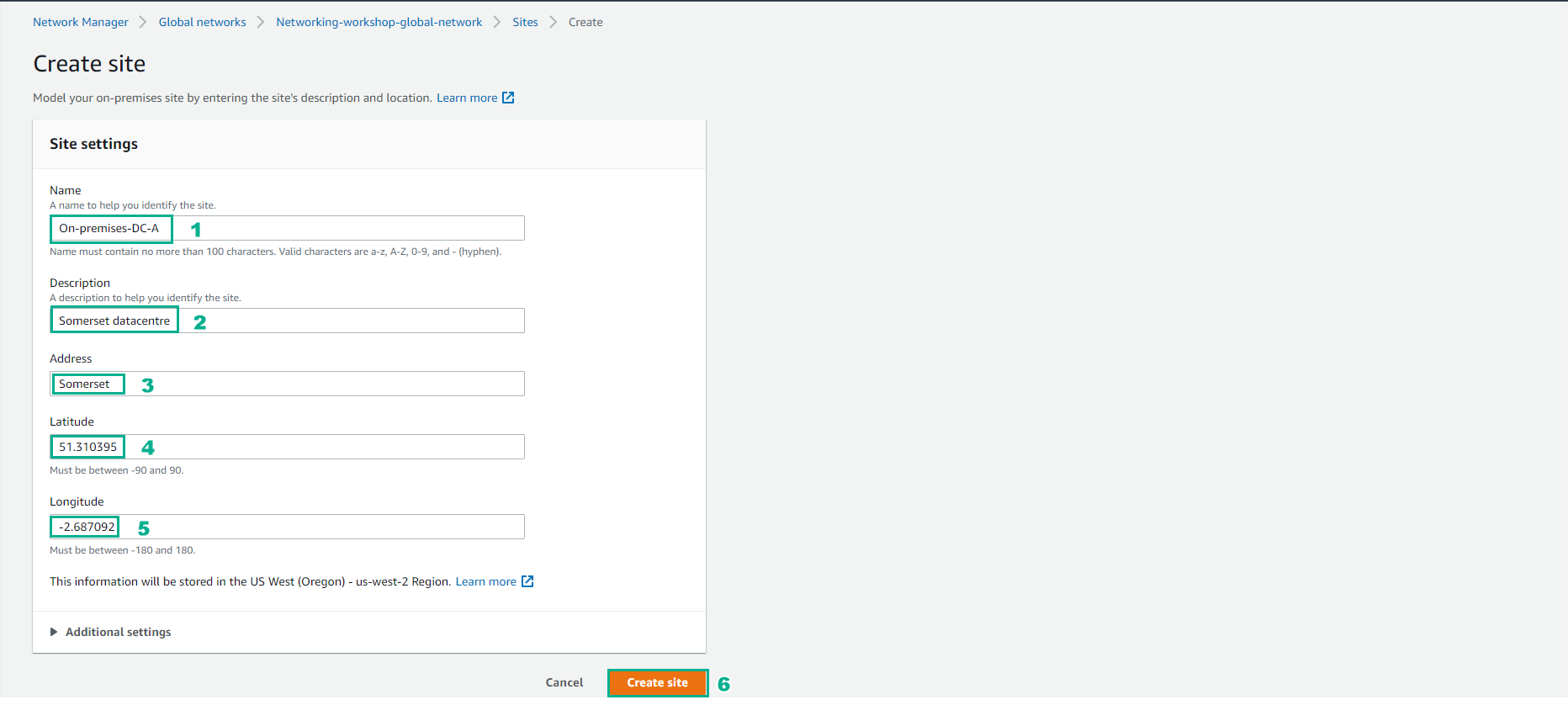Click the Create site button
This screenshot has height=705, width=1568.
click(x=658, y=682)
